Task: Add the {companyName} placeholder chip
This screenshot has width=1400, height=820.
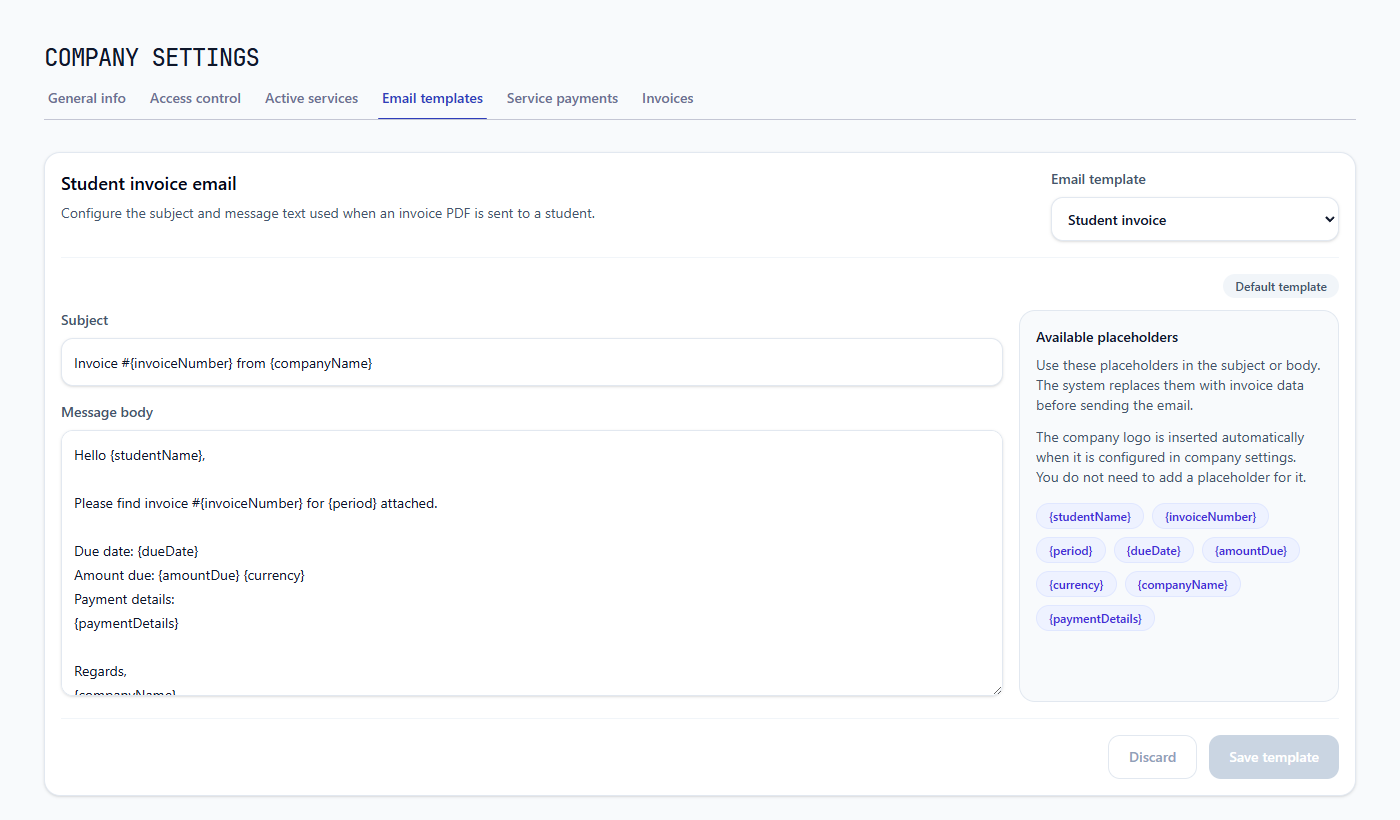Action: click(1182, 585)
